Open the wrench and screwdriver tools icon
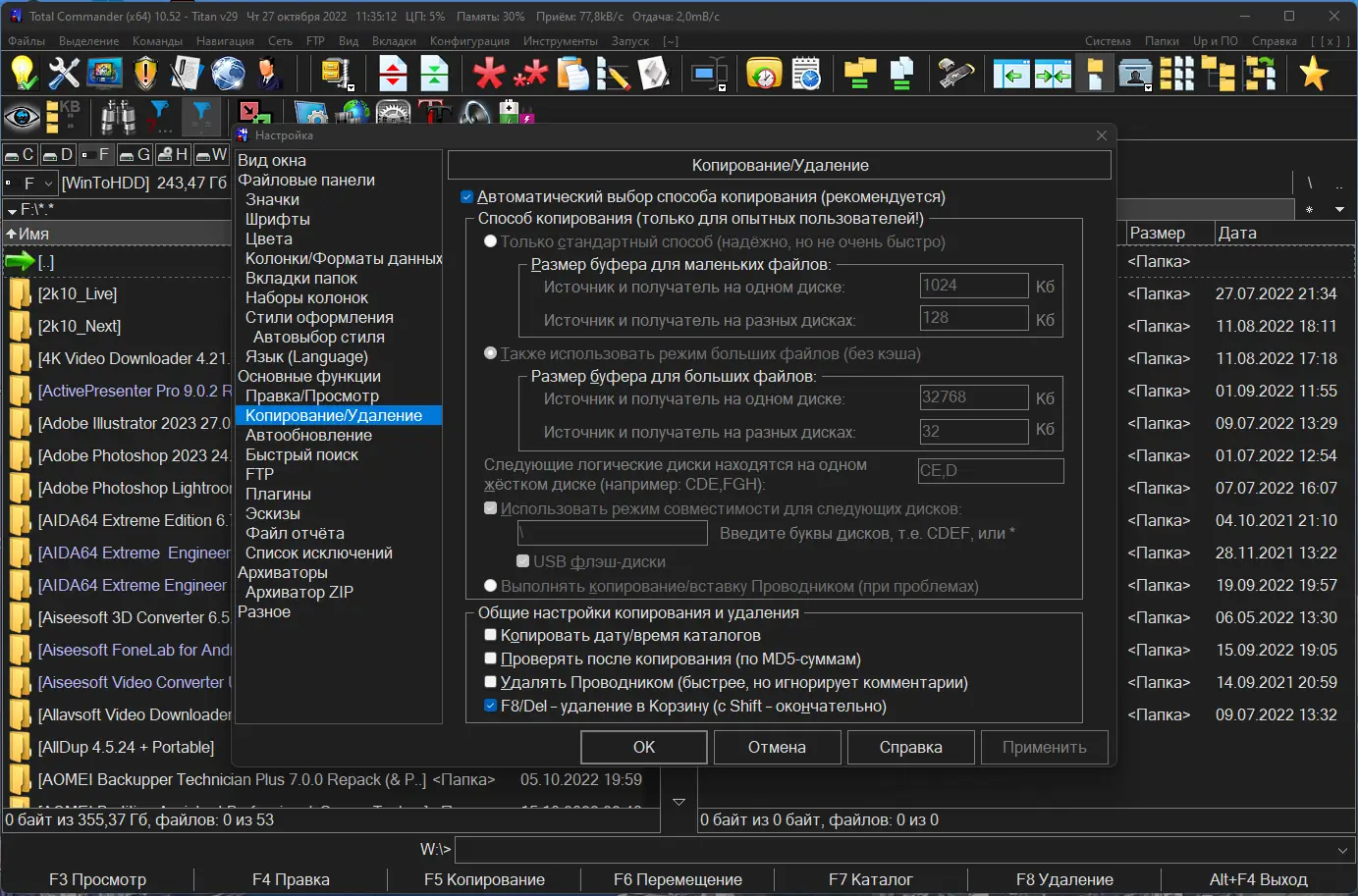The height and width of the screenshot is (896, 1358). click(64, 74)
